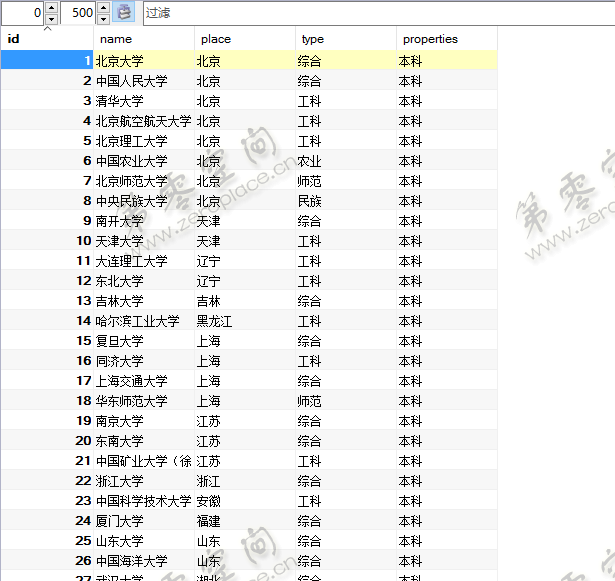Click the refresh data icon beside 500
The image size is (615, 581).
click(124, 12)
